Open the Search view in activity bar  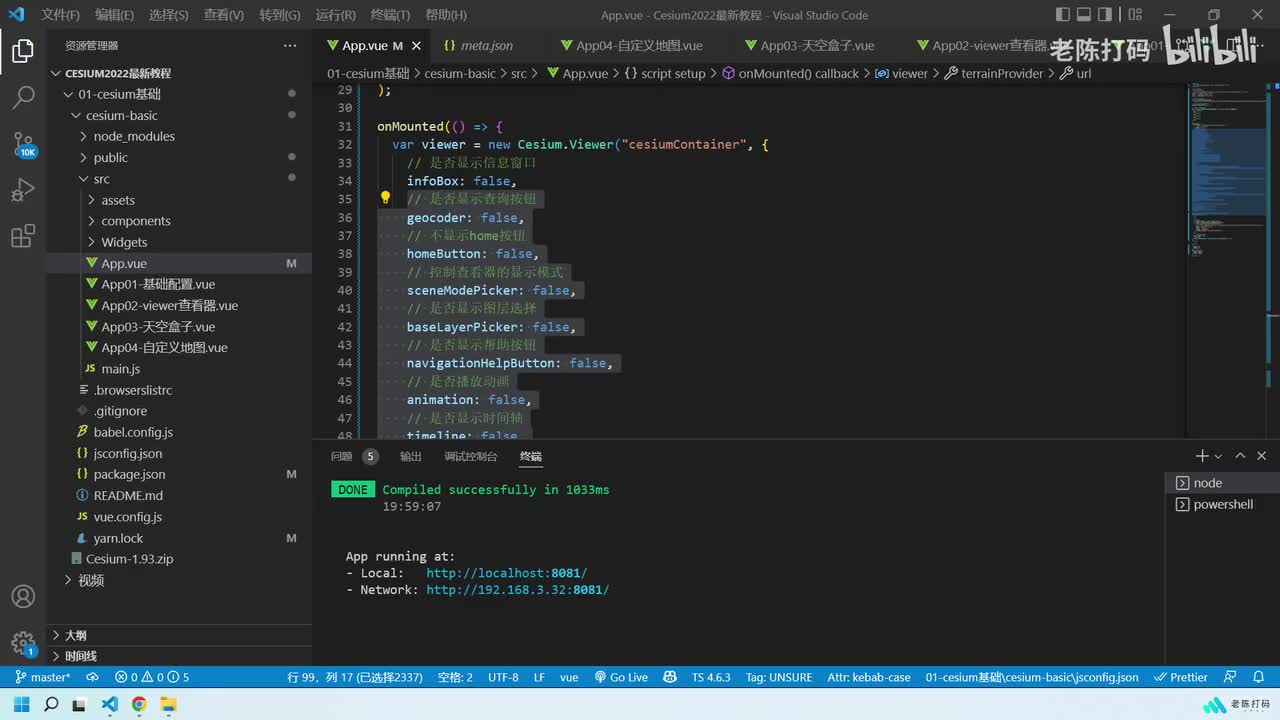[23, 97]
